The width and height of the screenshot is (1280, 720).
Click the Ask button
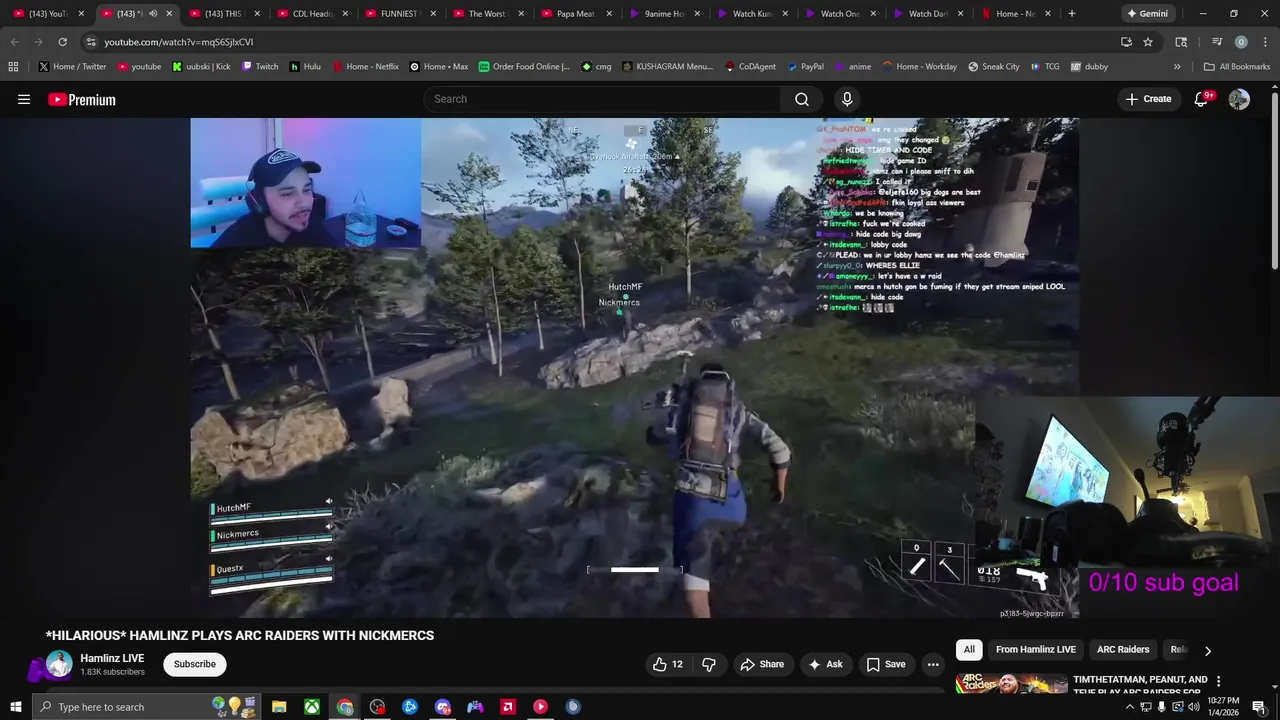click(825, 664)
